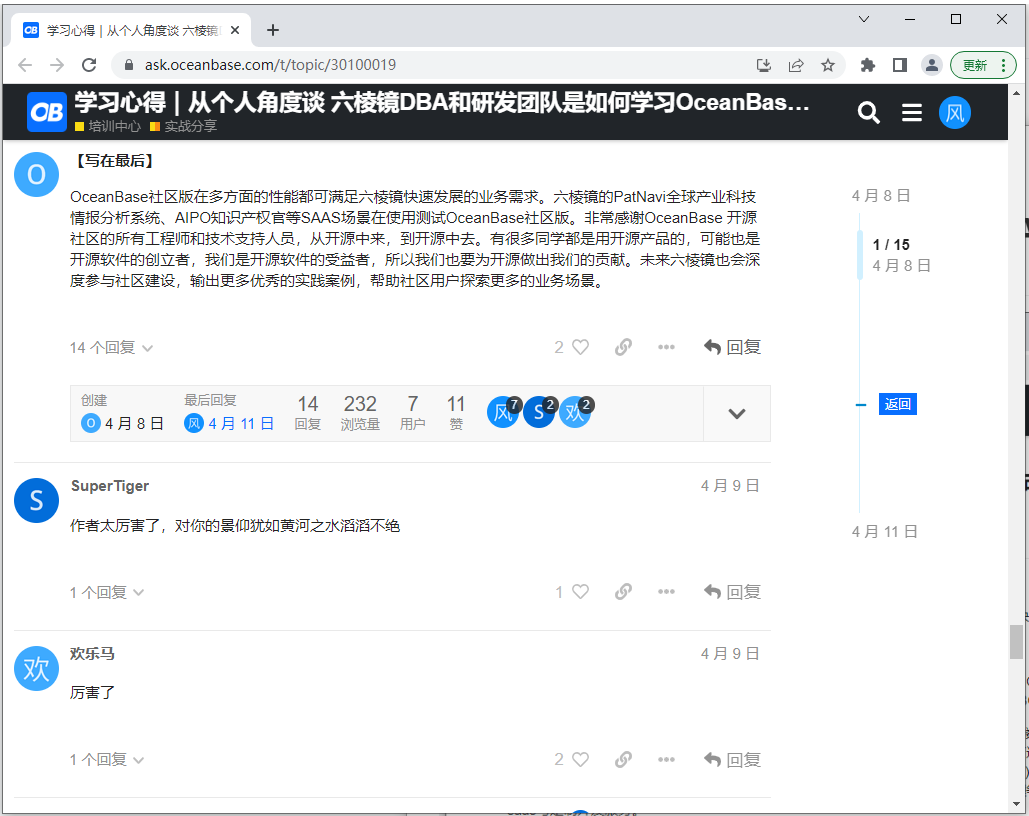Open the 实战分享 category link
Image resolution: width=1029 pixels, height=816 pixels.
coord(184,126)
